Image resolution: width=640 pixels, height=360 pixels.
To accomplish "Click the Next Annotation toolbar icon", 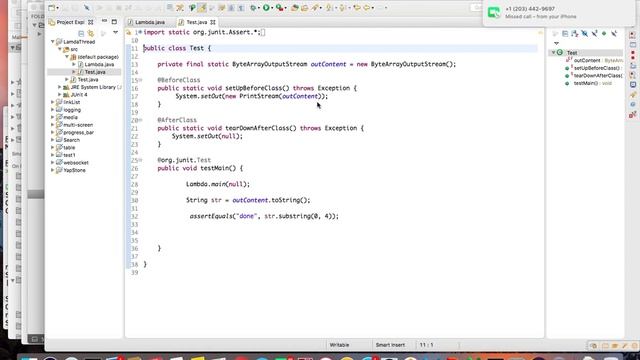I will [x=329, y=7].
